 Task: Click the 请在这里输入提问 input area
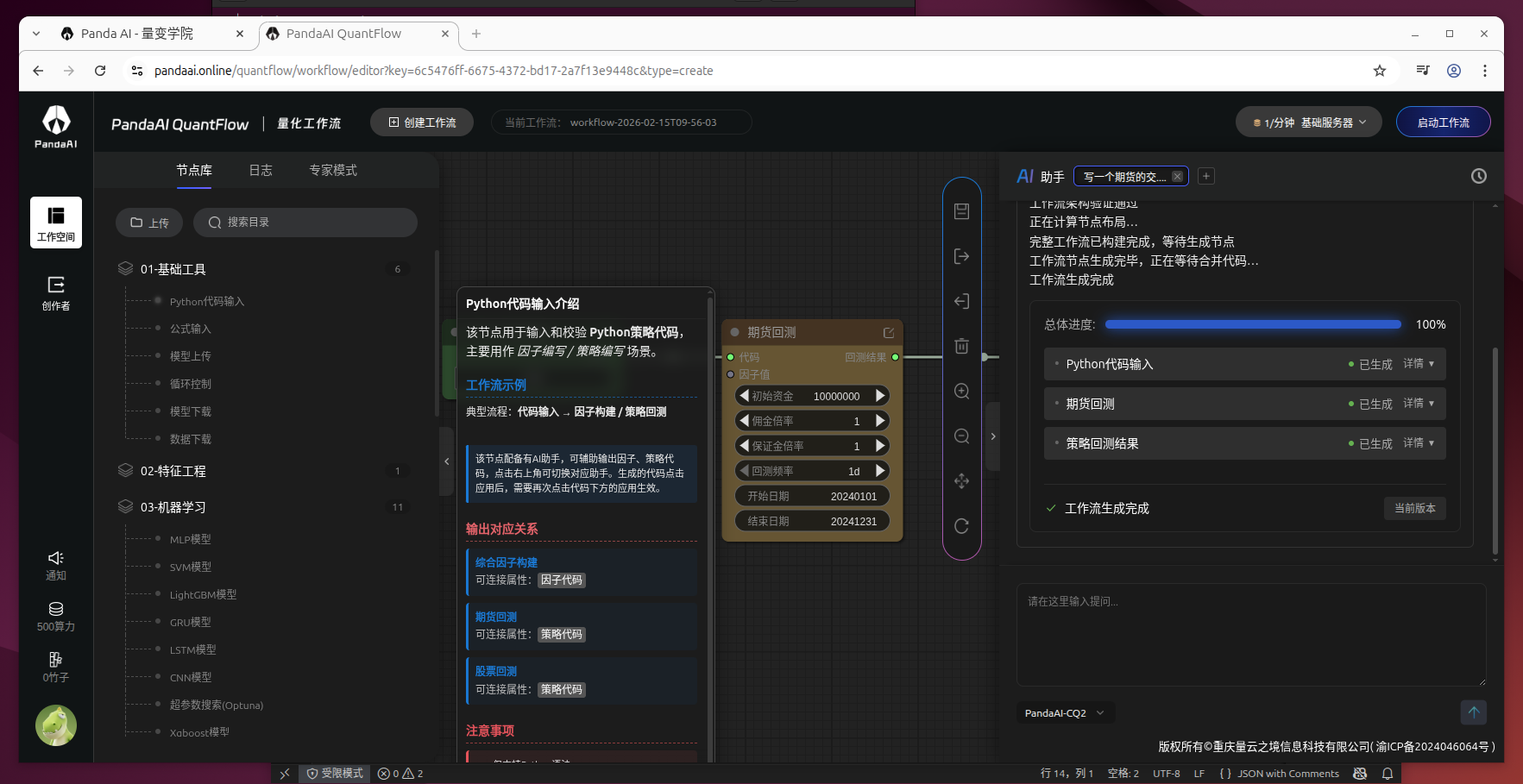tap(1251, 635)
